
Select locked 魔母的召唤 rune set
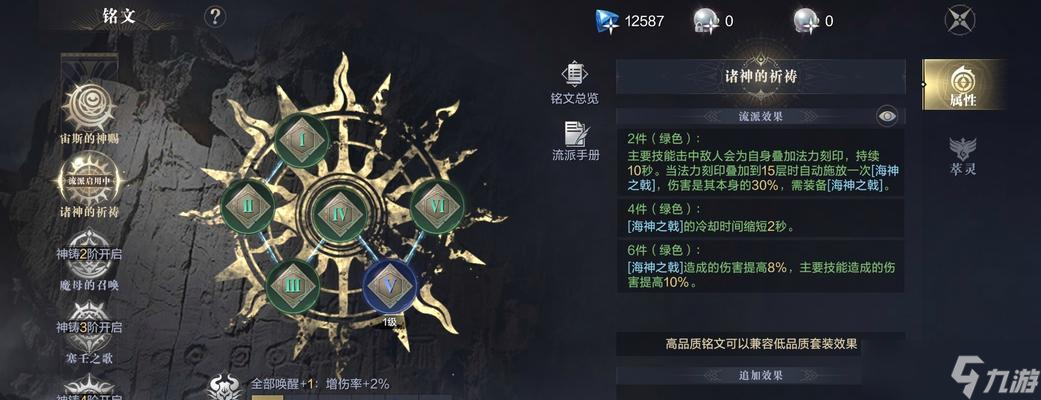pyautogui.click(x=90, y=261)
